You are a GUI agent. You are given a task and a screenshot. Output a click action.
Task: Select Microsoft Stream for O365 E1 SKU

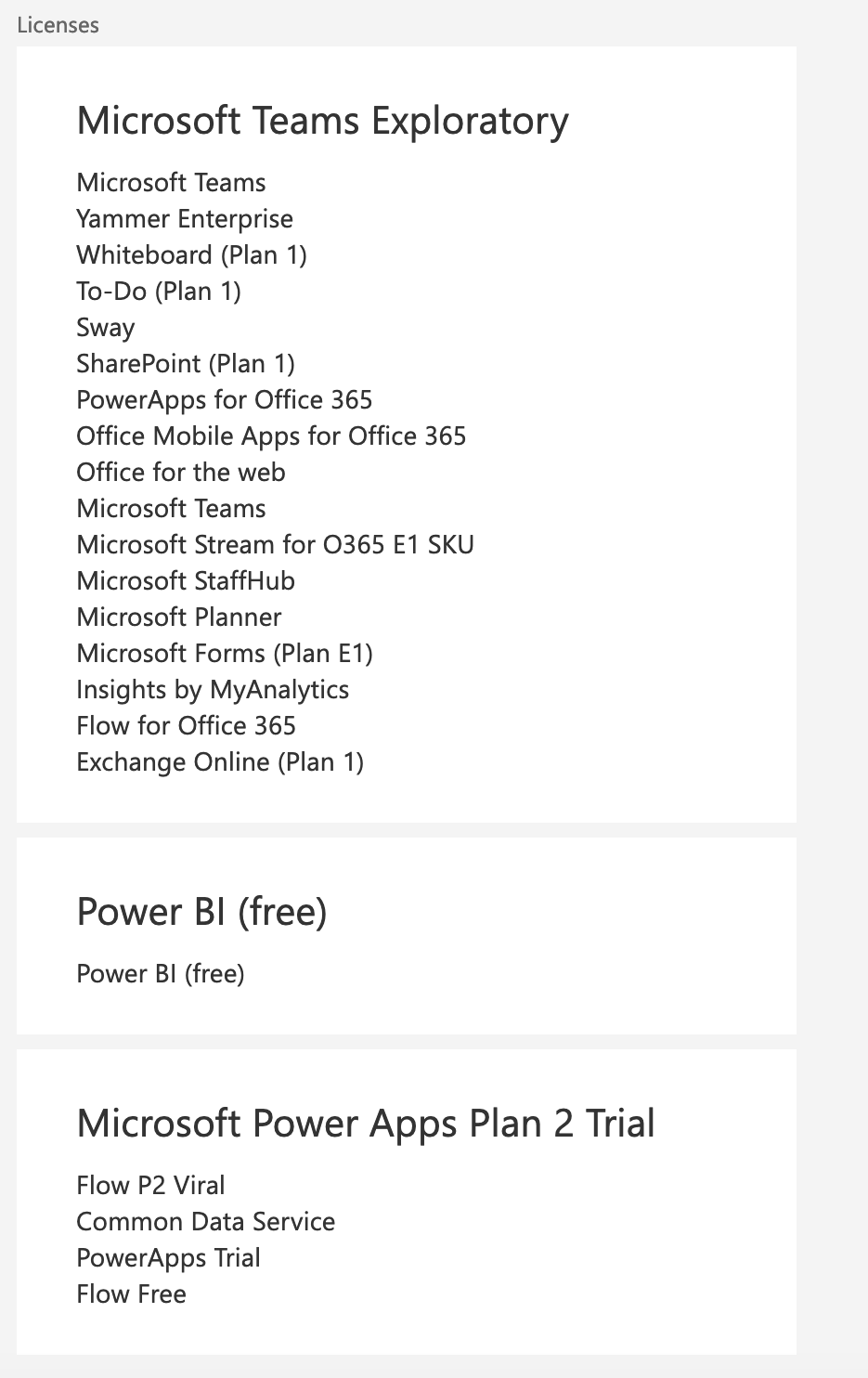[276, 545]
